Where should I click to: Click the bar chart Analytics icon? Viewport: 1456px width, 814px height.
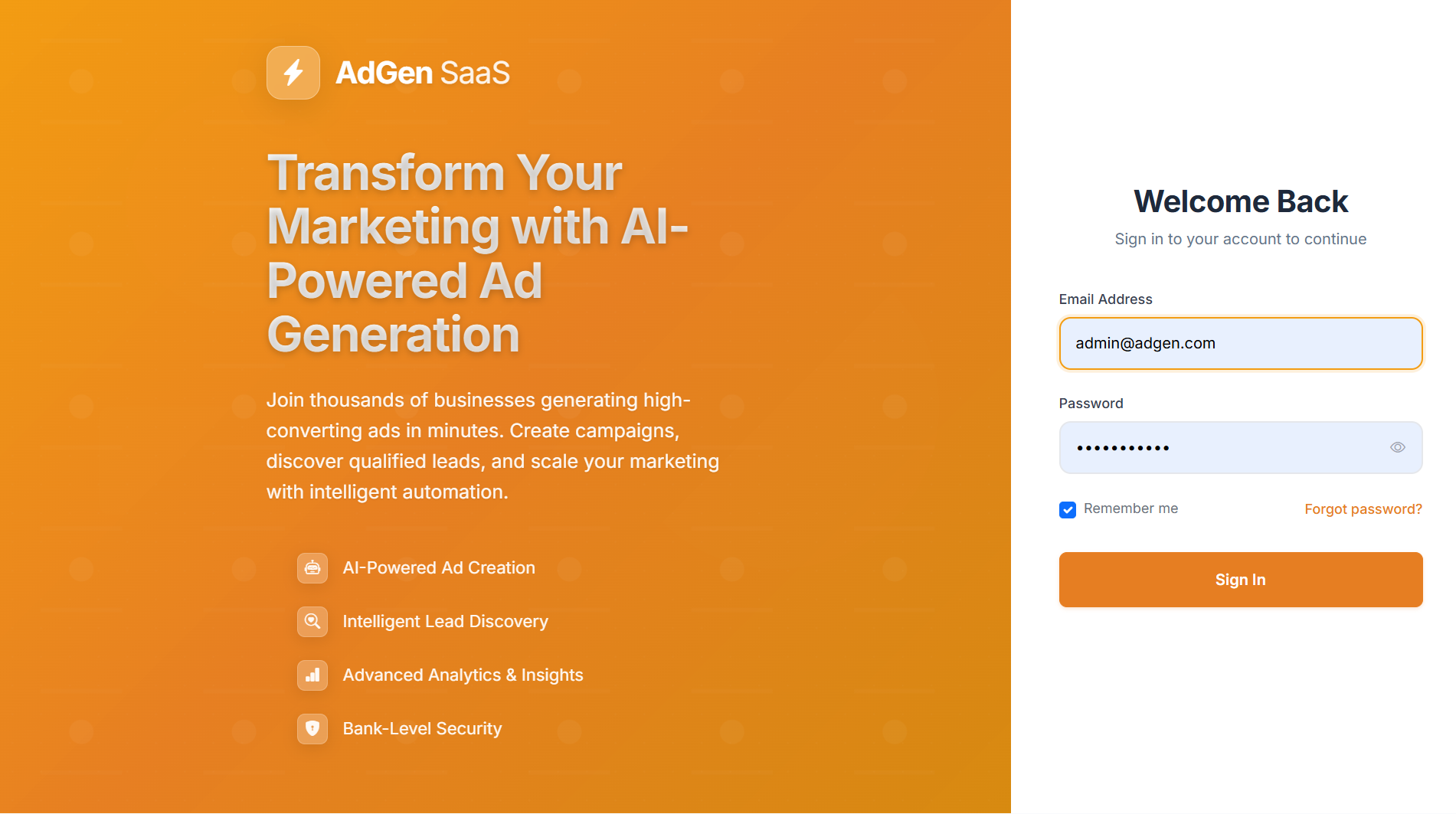tap(312, 675)
